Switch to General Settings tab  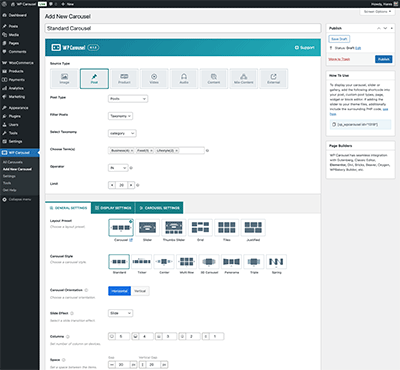coord(68,208)
